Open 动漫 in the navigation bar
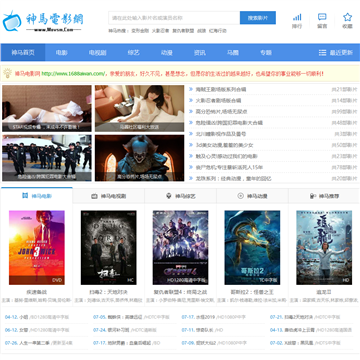 (x=167, y=53)
